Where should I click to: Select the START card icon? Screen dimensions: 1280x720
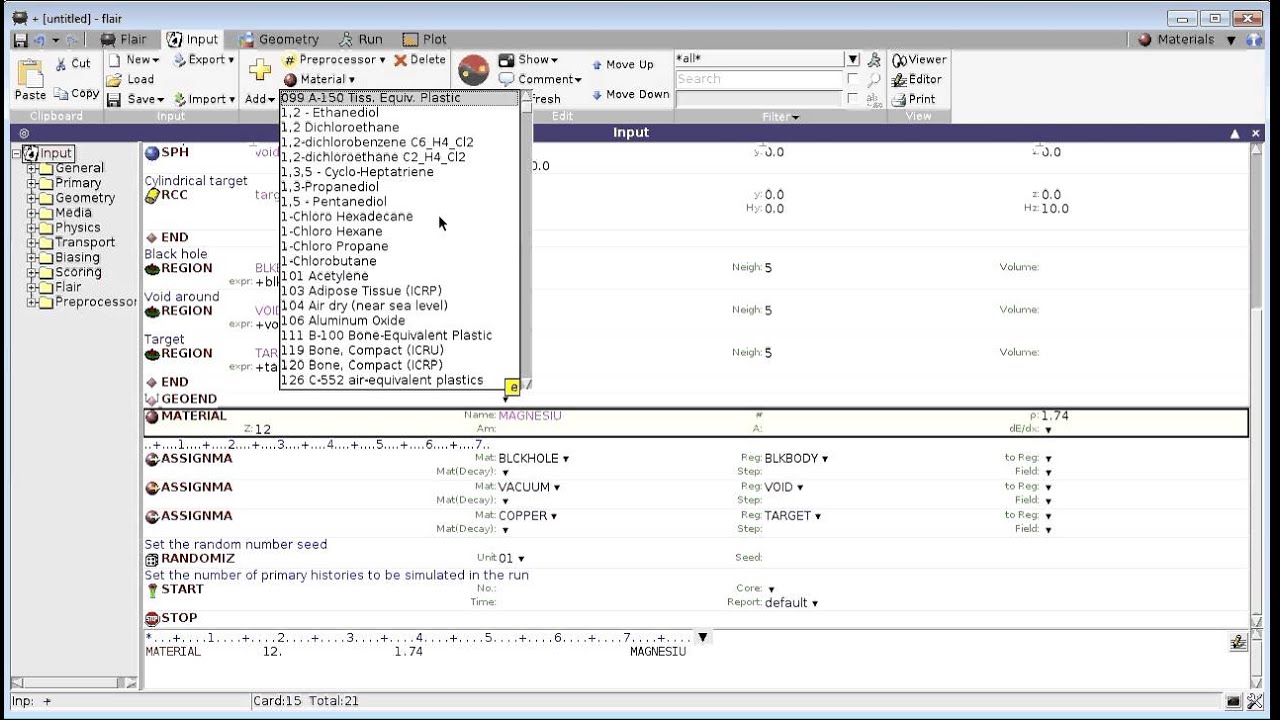(152, 590)
